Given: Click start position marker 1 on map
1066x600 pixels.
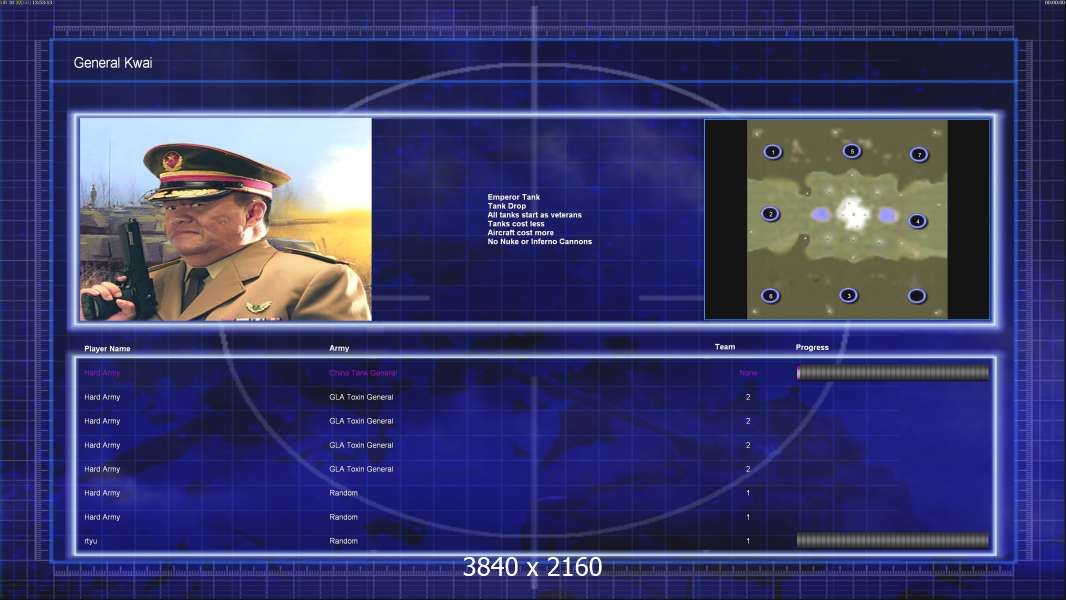Looking at the screenshot, I should [772, 152].
